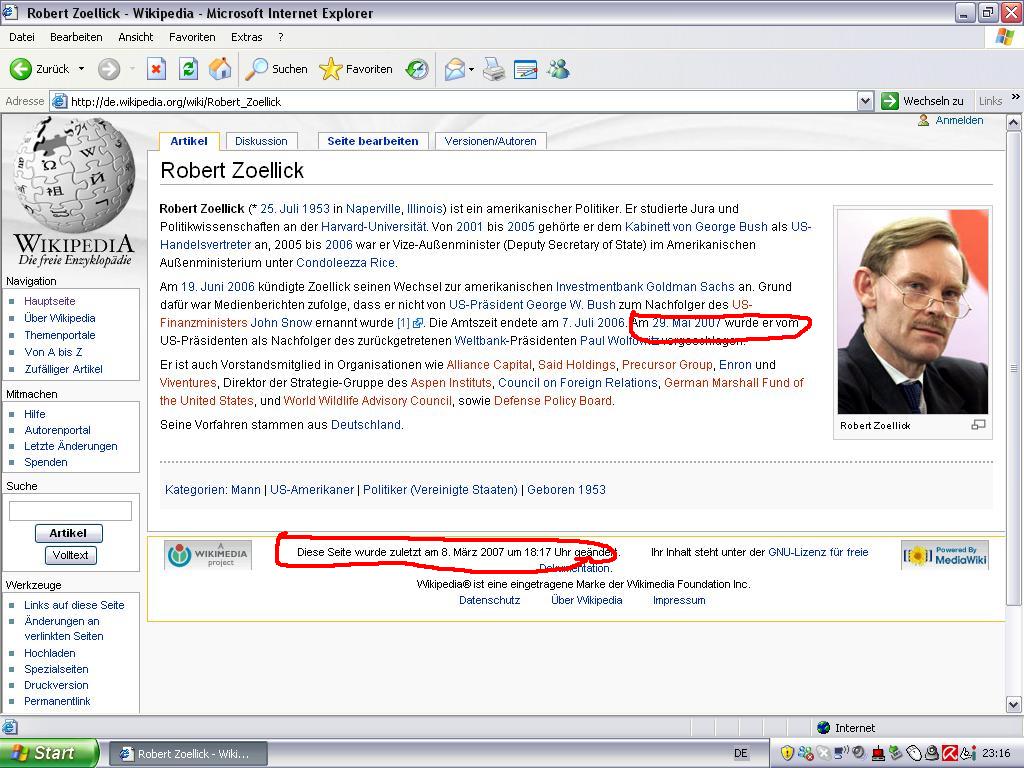
Task: Click the Zurück back arrow icon
Action: pyautogui.click(x=21, y=69)
